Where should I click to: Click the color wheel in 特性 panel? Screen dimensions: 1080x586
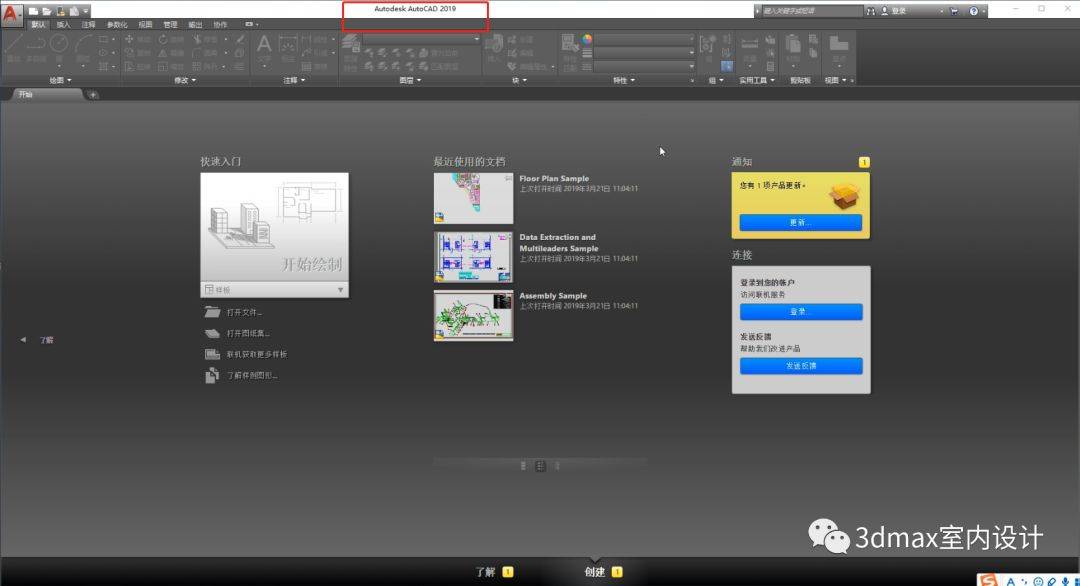[x=587, y=39]
